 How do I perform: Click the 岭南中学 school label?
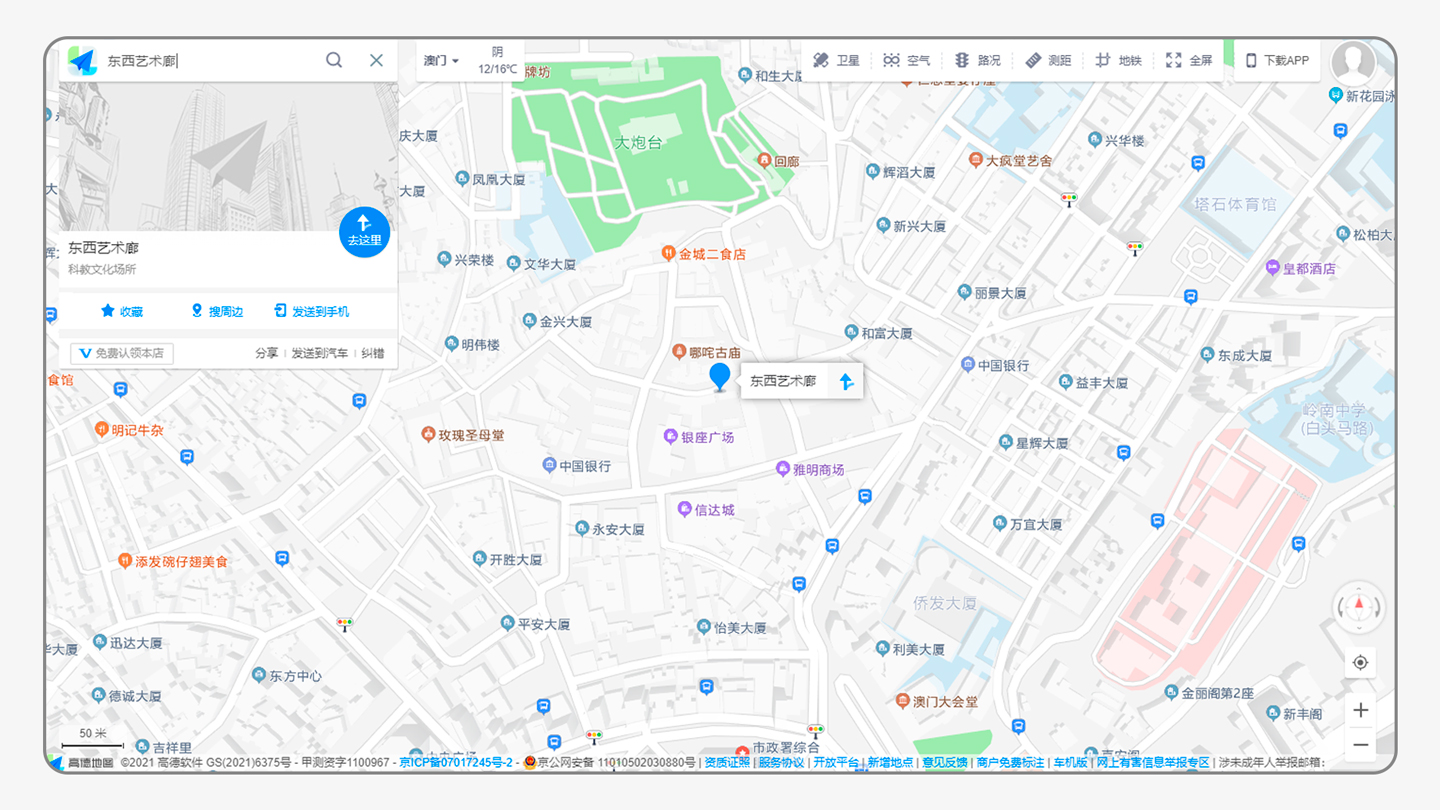1337,419
